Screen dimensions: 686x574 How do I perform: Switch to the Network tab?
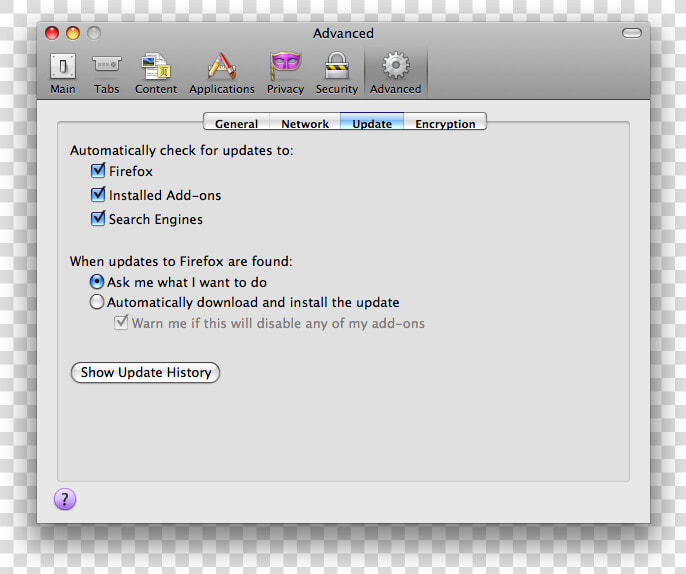click(x=305, y=123)
